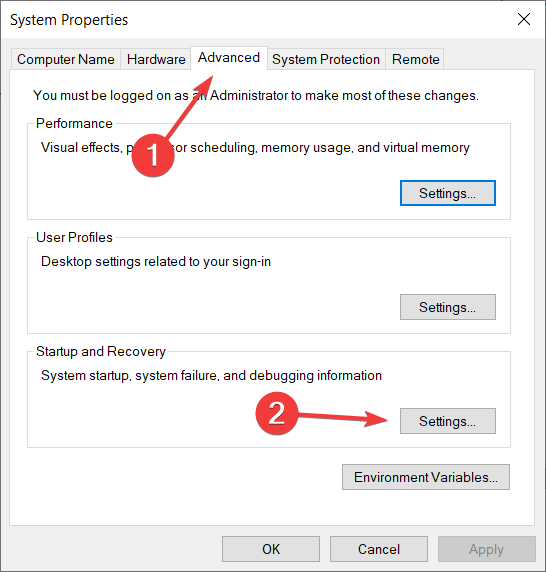Confirm with the OK button
Screen dimensions: 546x572
[271, 549]
